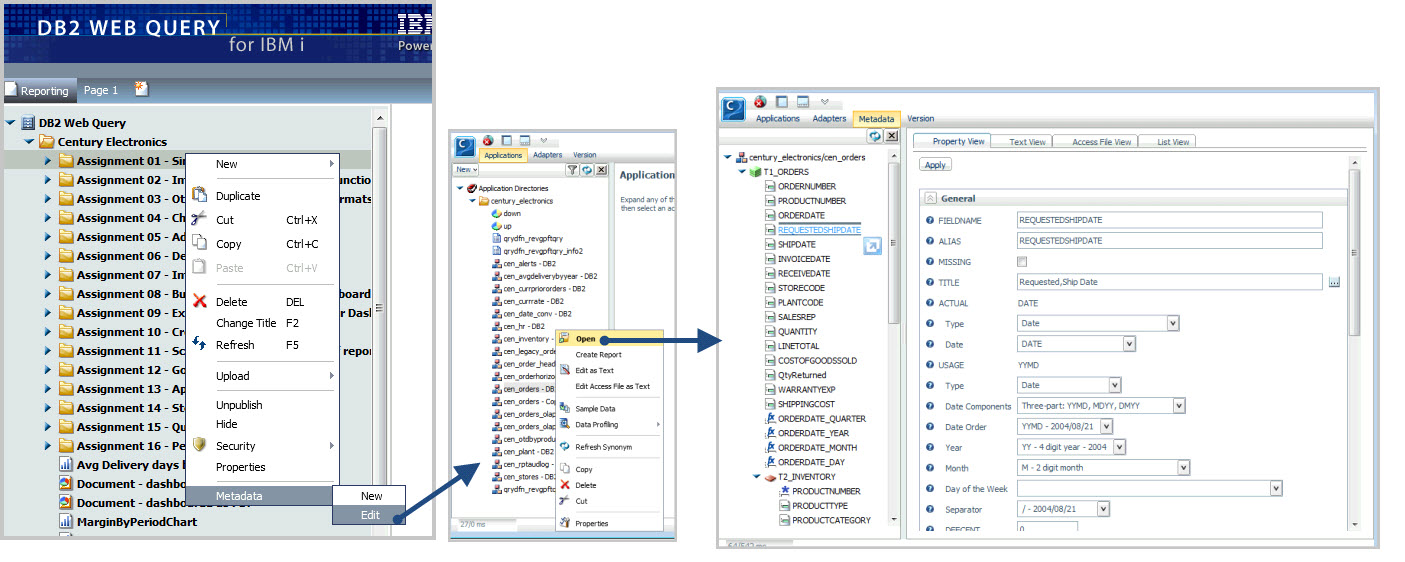Click the Edit as Text icon in the synonym menu

pos(565,369)
